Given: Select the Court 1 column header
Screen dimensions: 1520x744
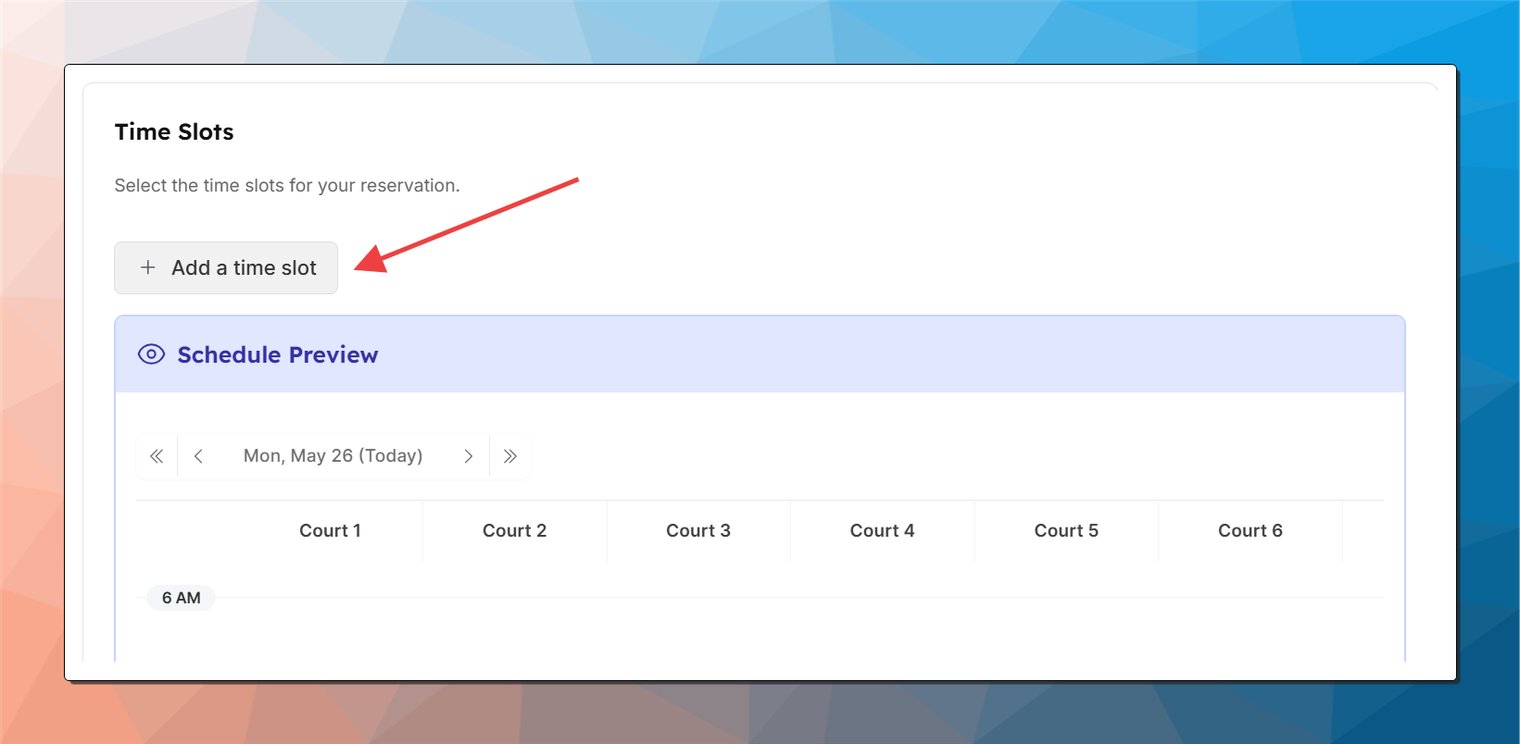Looking at the screenshot, I should (x=330, y=531).
